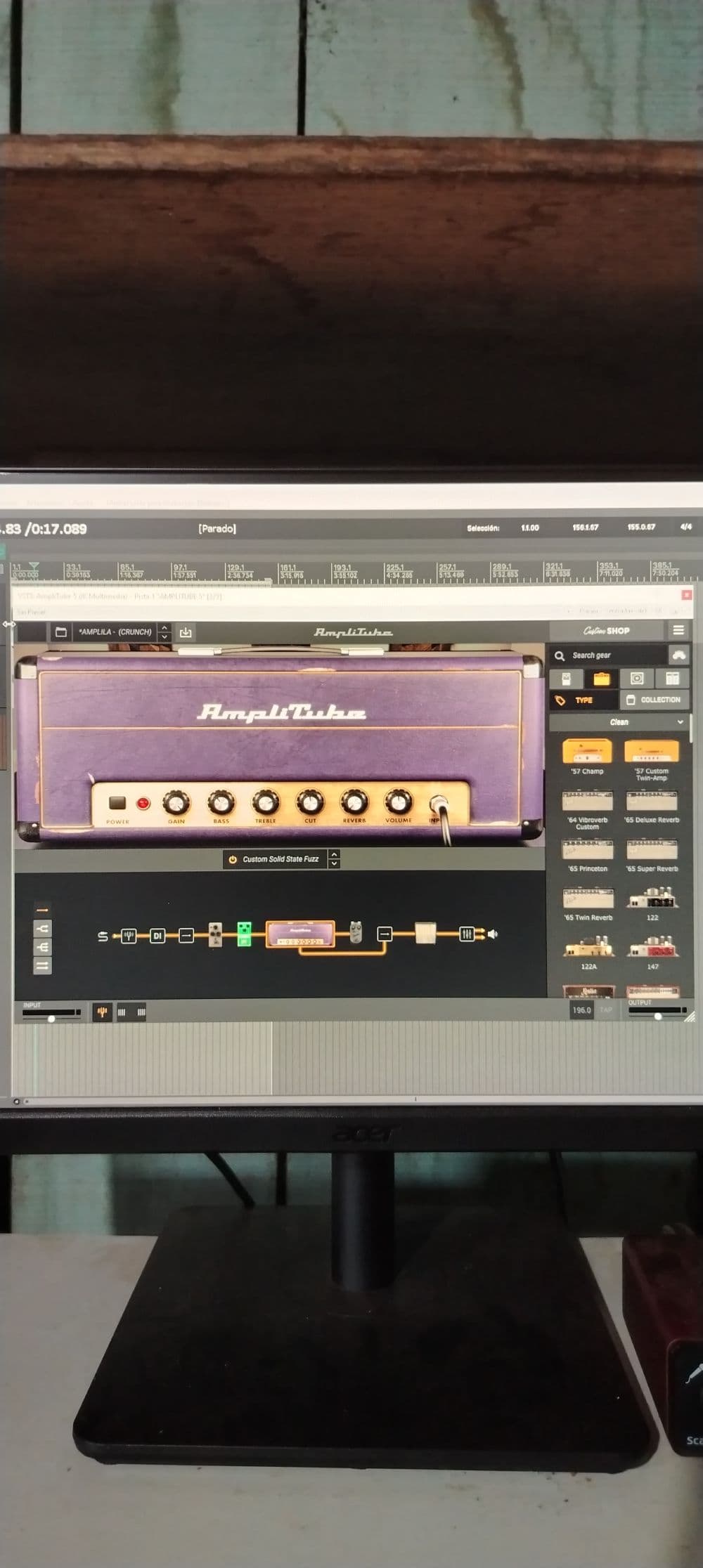Click the save preset icon

[x=186, y=632]
